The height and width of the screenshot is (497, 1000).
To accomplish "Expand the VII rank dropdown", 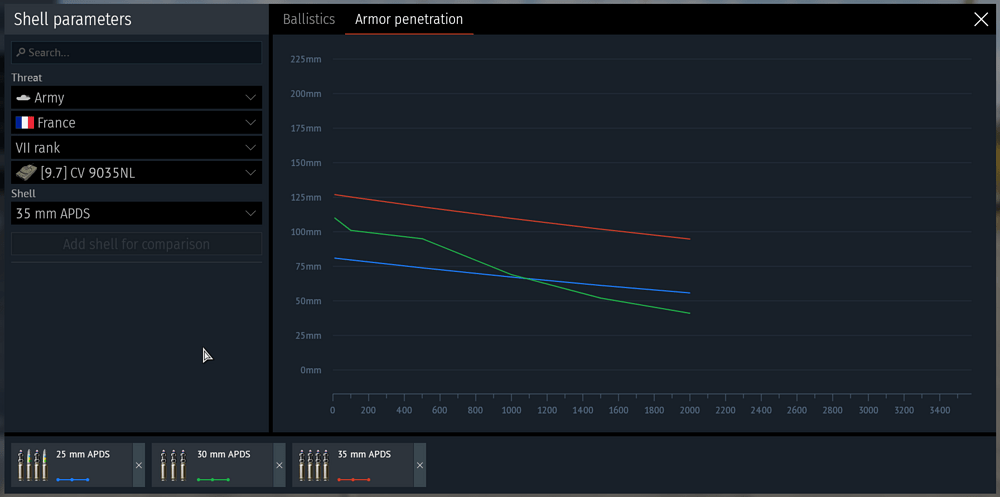I will tap(136, 148).
